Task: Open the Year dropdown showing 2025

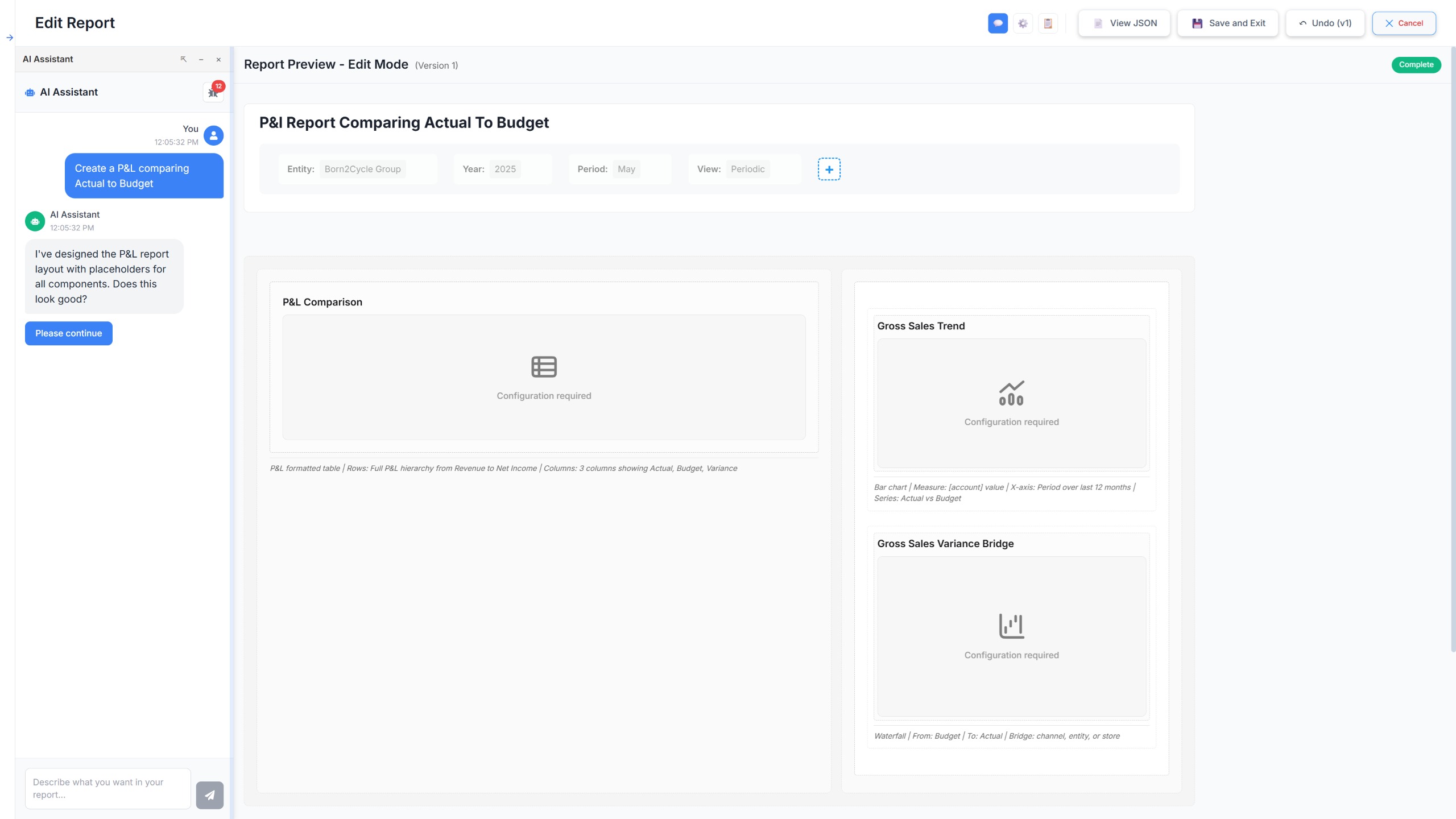Action: 504,169
